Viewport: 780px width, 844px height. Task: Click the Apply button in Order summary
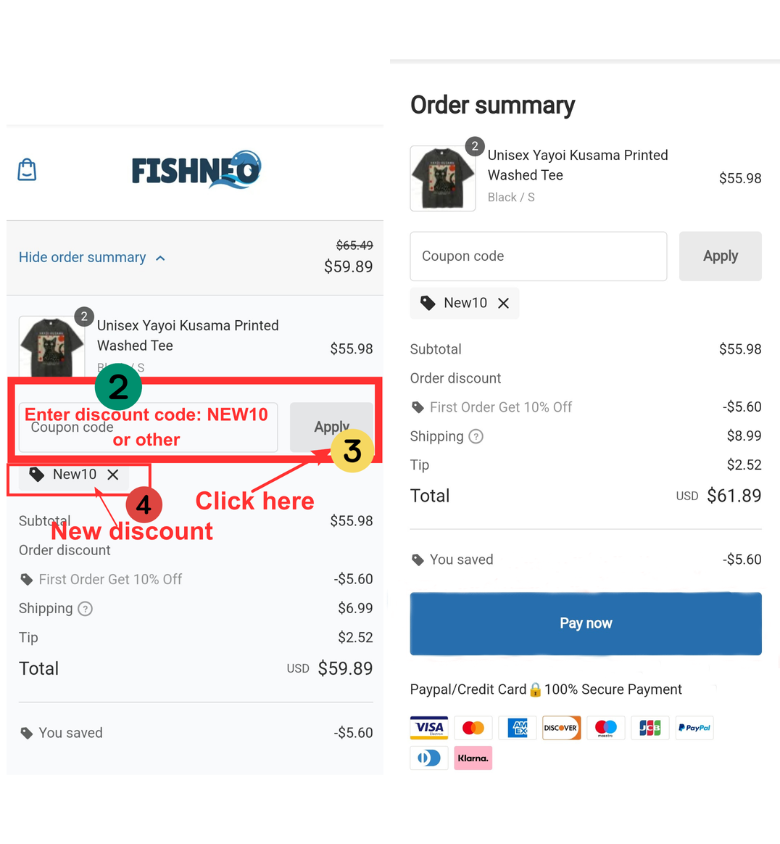[x=720, y=256]
